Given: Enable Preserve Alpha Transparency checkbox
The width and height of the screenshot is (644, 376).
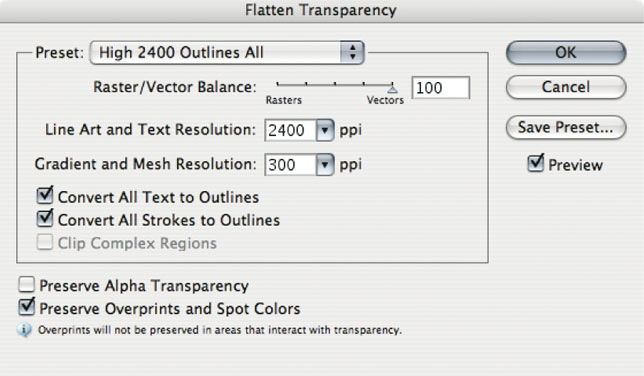Looking at the screenshot, I should [x=26, y=284].
